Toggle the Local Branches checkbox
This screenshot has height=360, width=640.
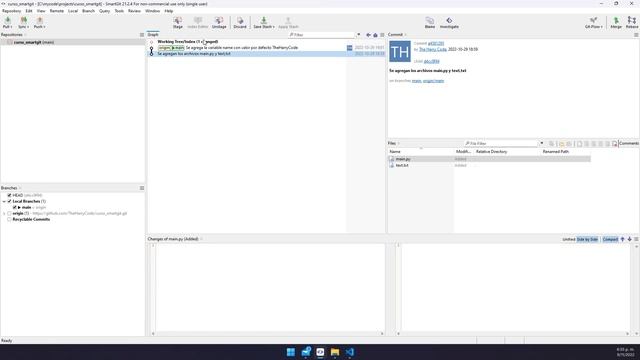click(x=9, y=201)
